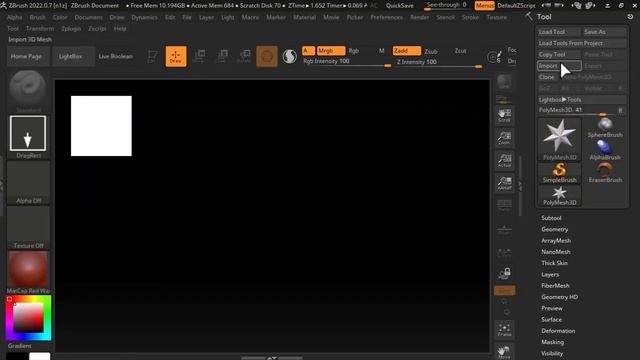The image size is (640, 360).
Task: Open the Render menu
Action: point(420,18)
